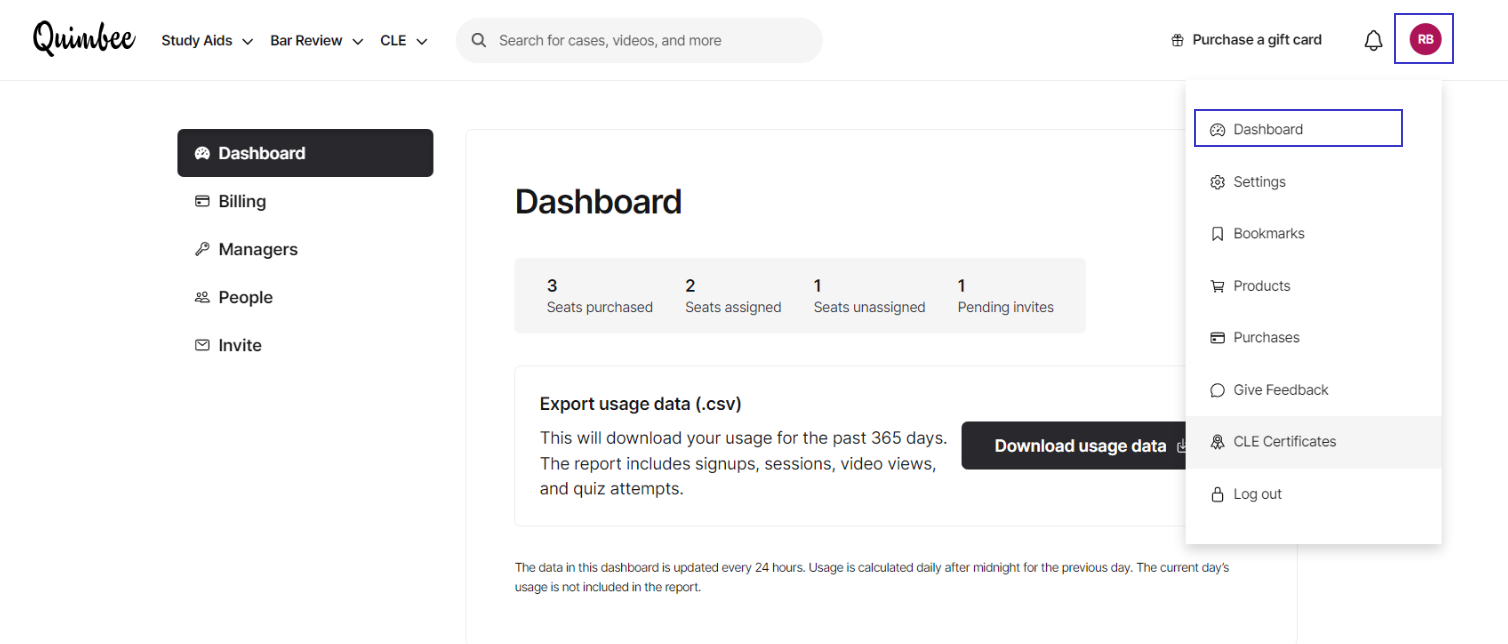Focus the search for cases field
Screen dimensions: 1508x644
(x=639, y=41)
